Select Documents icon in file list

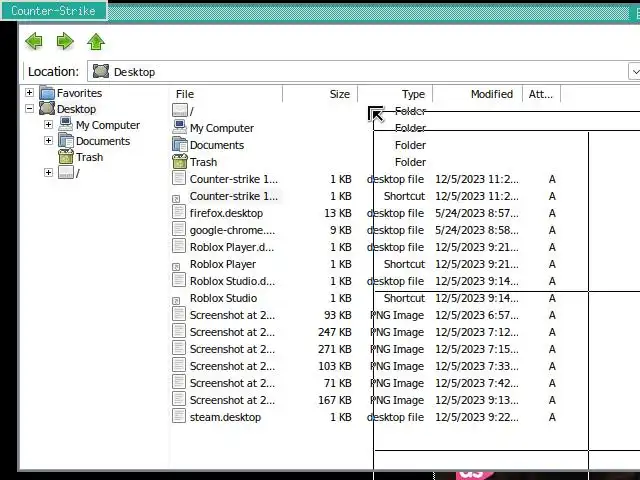click(x=180, y=144)
